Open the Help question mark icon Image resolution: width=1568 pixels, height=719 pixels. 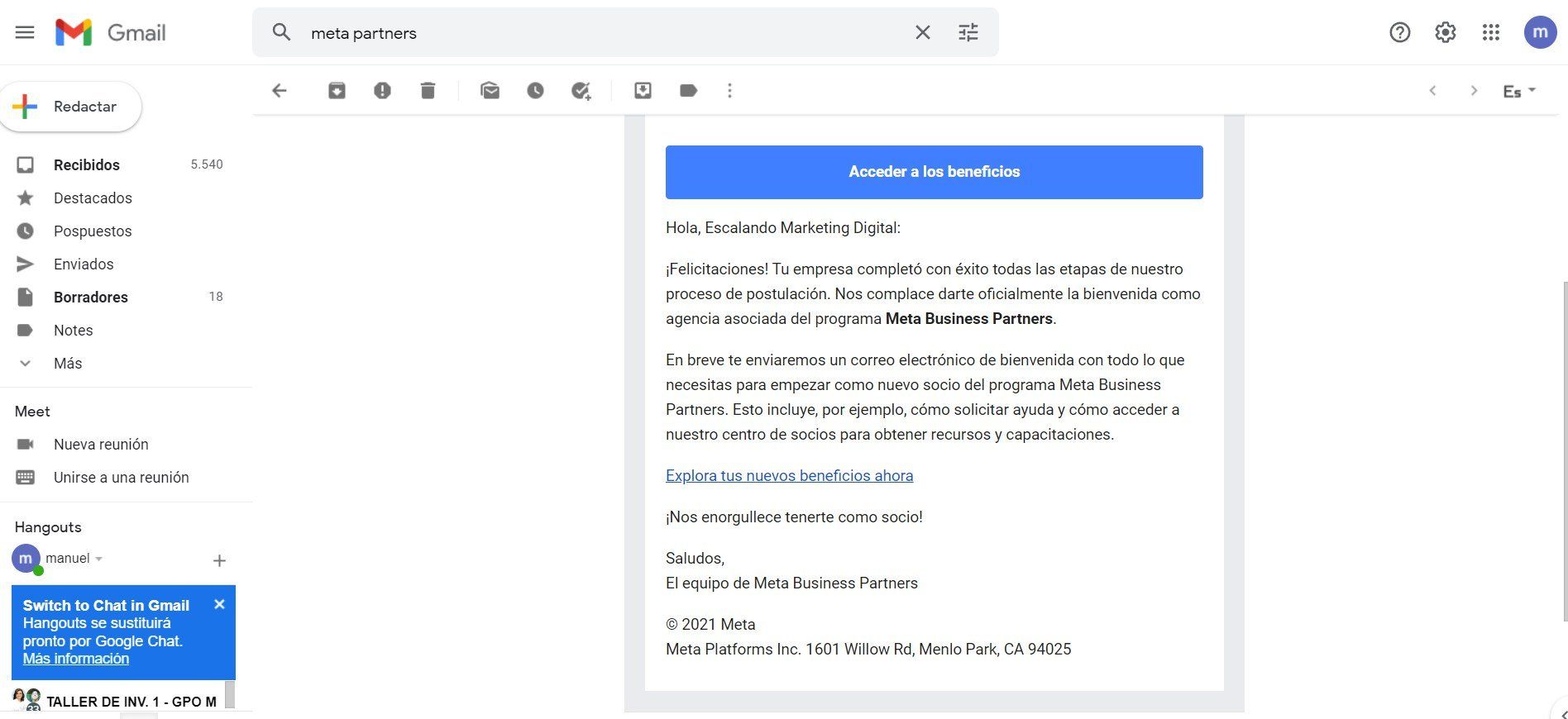pyautogui.click(x=1399, y=33)
